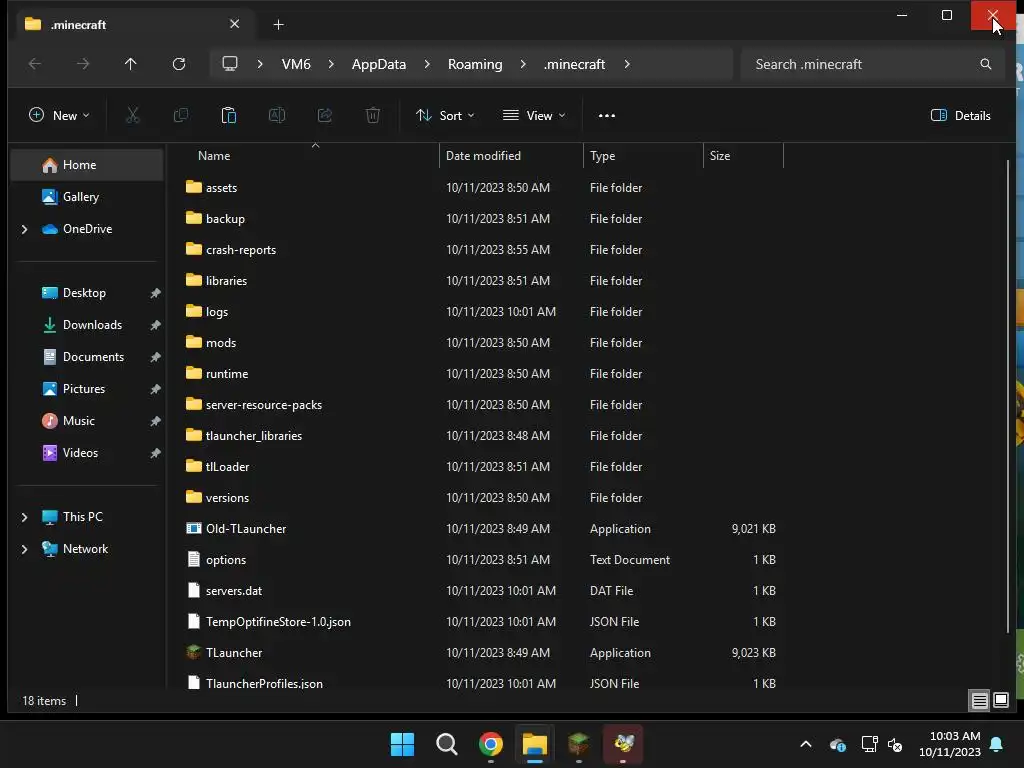This screenshot has width=1024, height=768.
Task: Go up one folder level
Action: pos(131,64)
